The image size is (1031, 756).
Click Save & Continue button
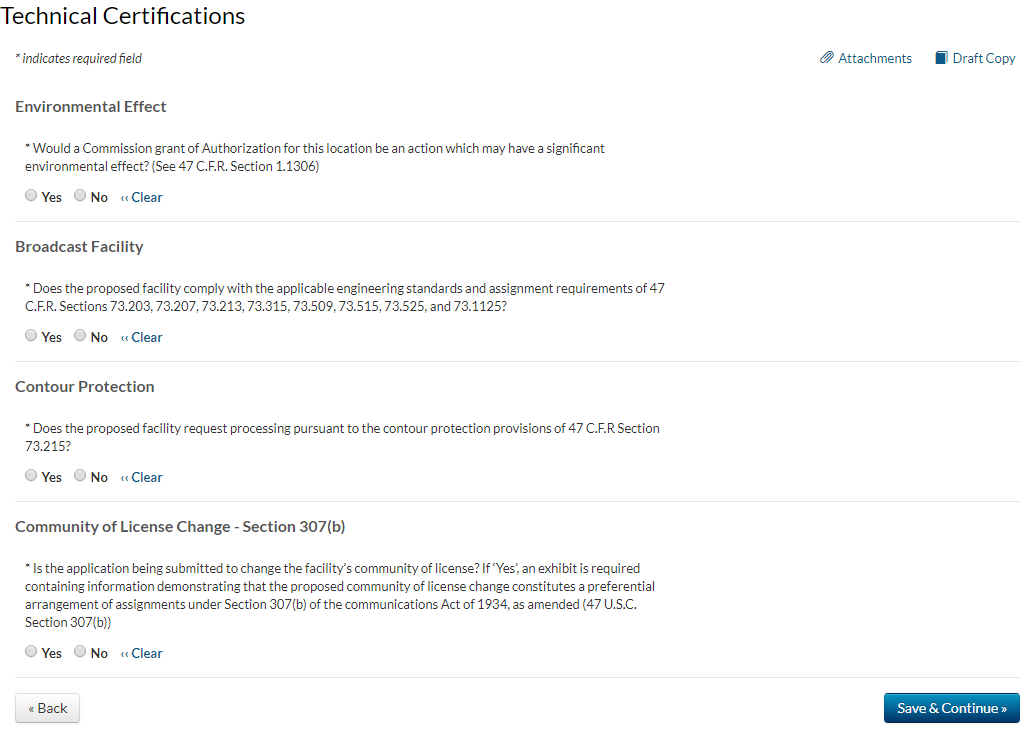[951, 708]
